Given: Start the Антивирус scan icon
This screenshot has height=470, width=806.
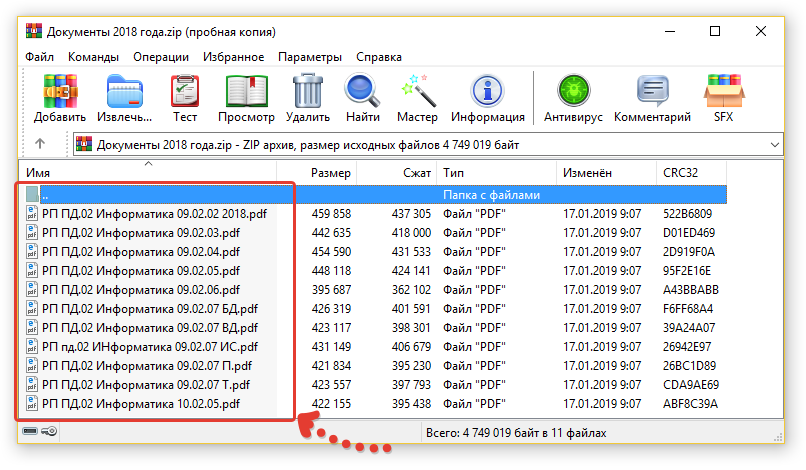Looking at the screenshot, I should [573, 91].
